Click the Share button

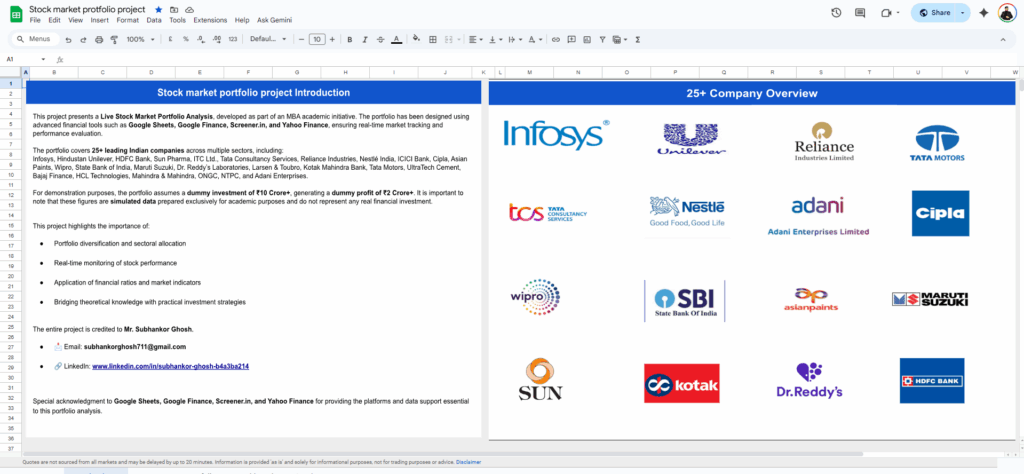coord(933,13)
